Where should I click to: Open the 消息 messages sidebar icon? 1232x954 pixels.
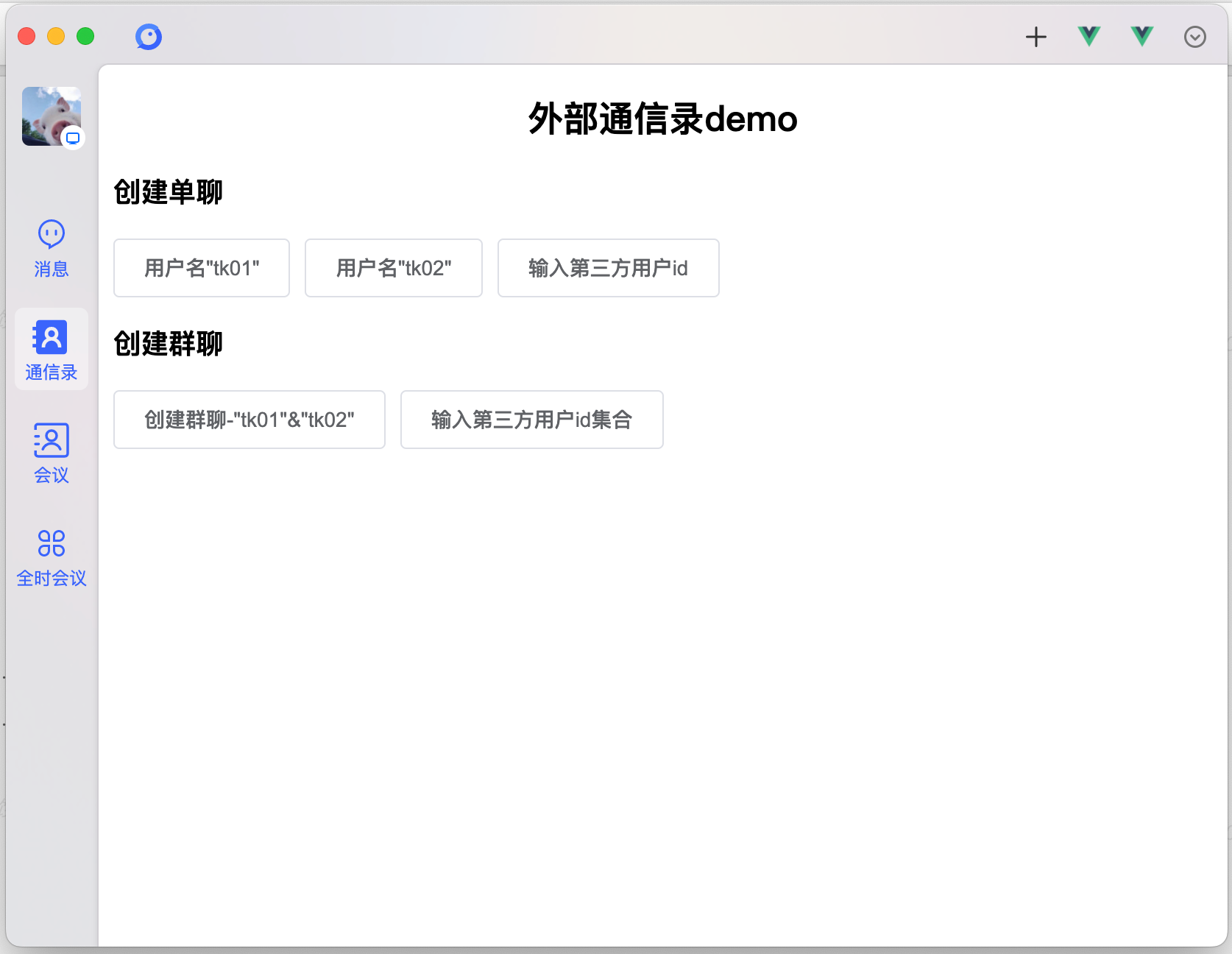51,248
